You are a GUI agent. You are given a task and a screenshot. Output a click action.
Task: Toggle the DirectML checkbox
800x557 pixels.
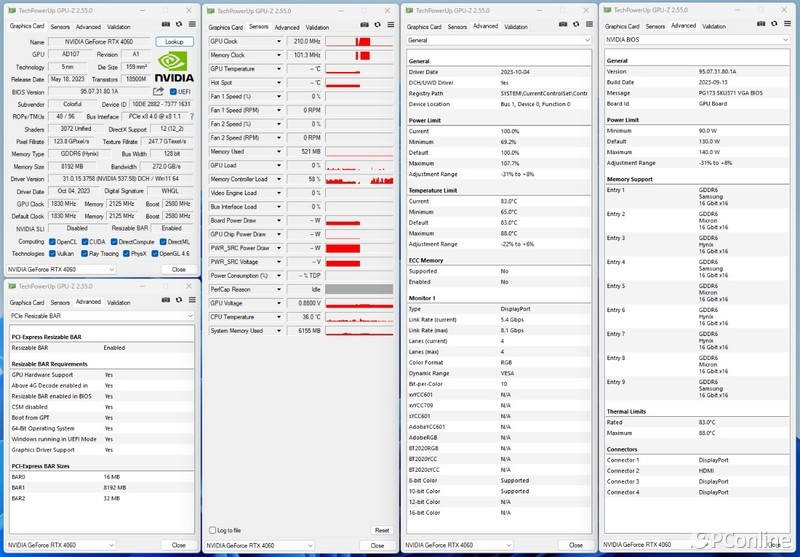[x=163, y=242]
